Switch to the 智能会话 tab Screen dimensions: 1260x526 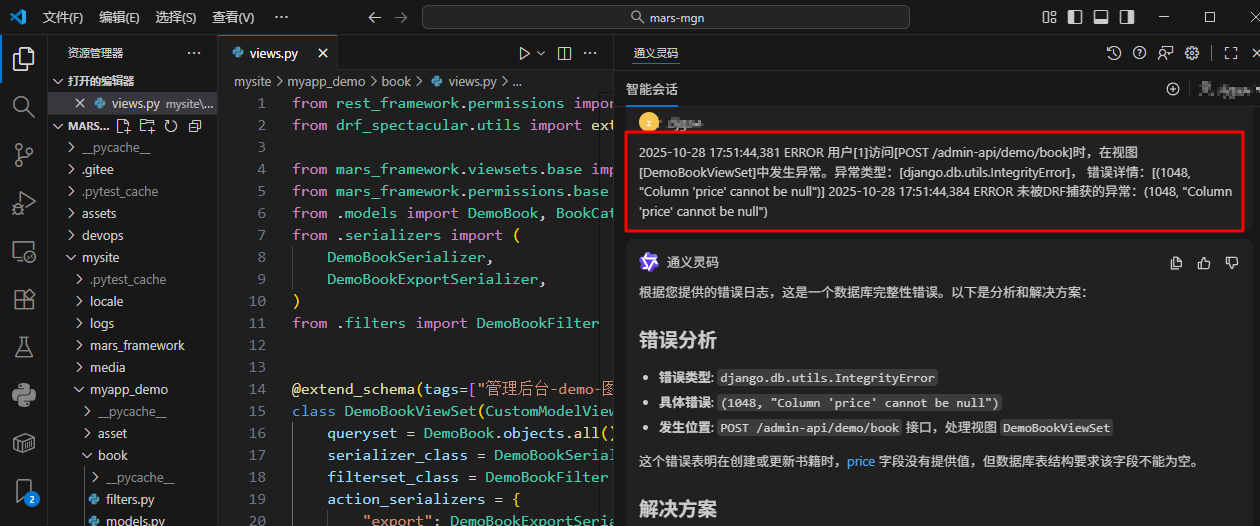click(x=651, y=89)
